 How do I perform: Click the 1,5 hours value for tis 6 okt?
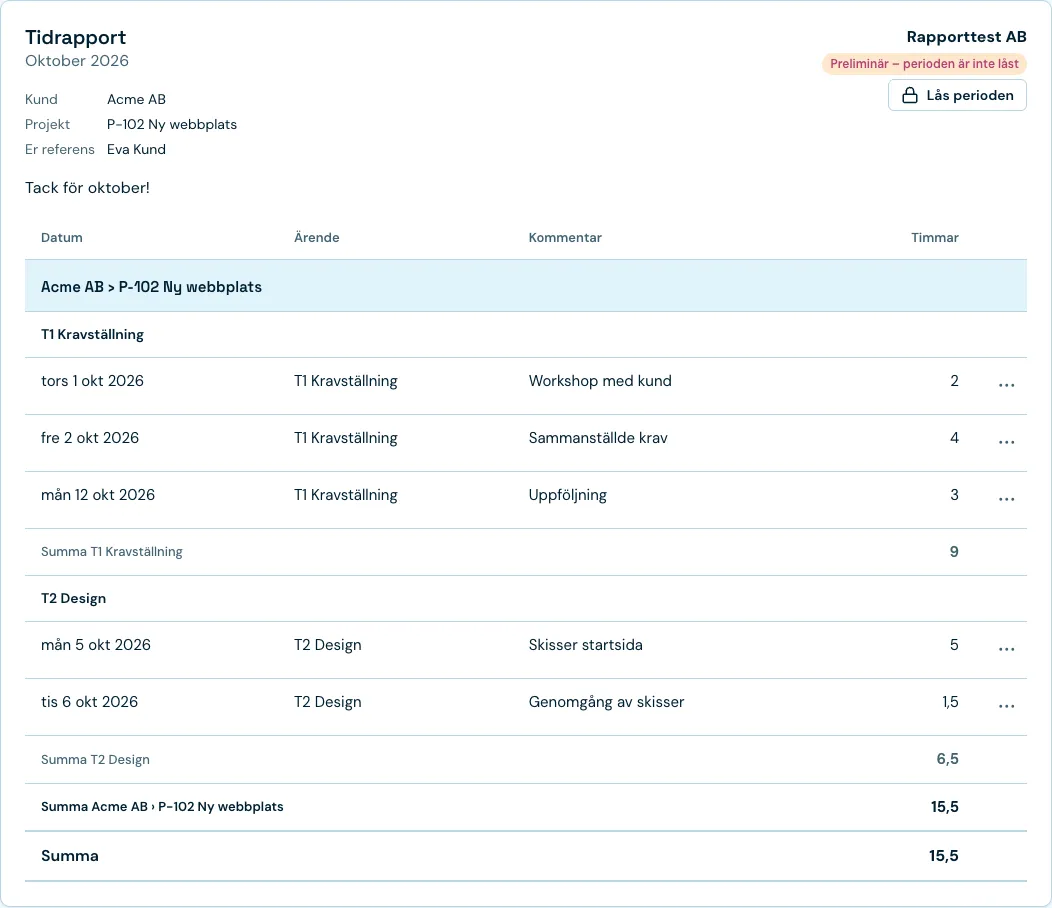(950, 702)
